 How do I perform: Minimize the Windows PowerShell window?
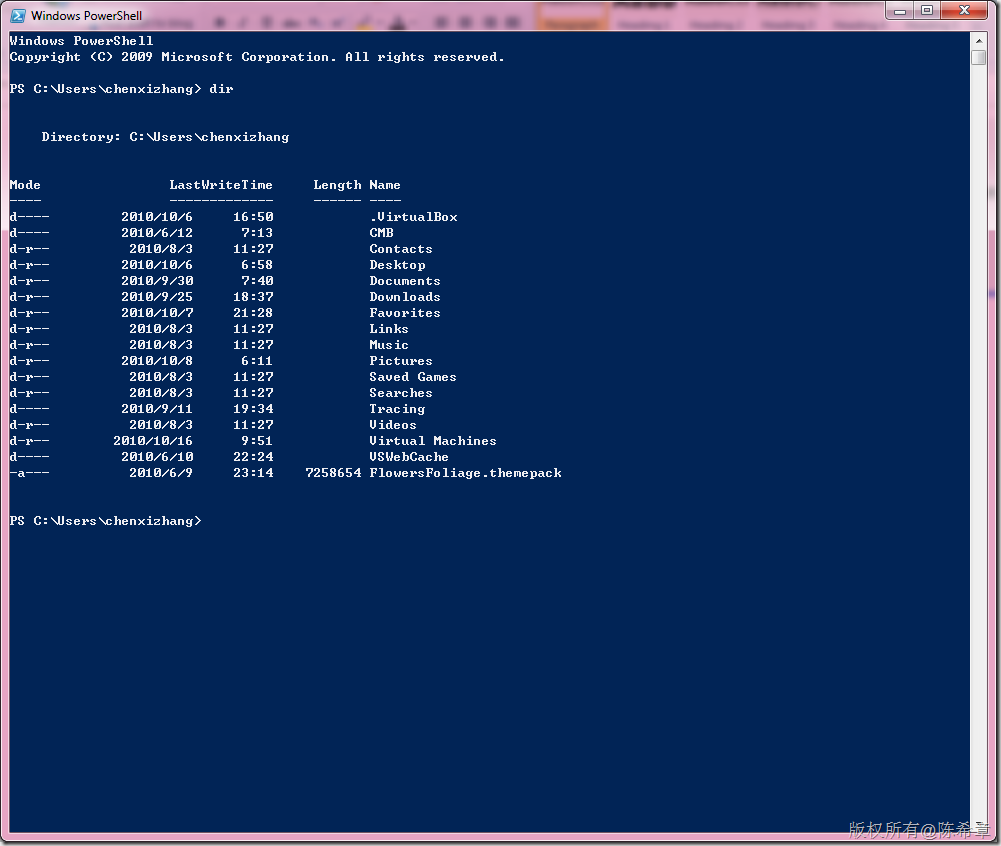[899, 10]
